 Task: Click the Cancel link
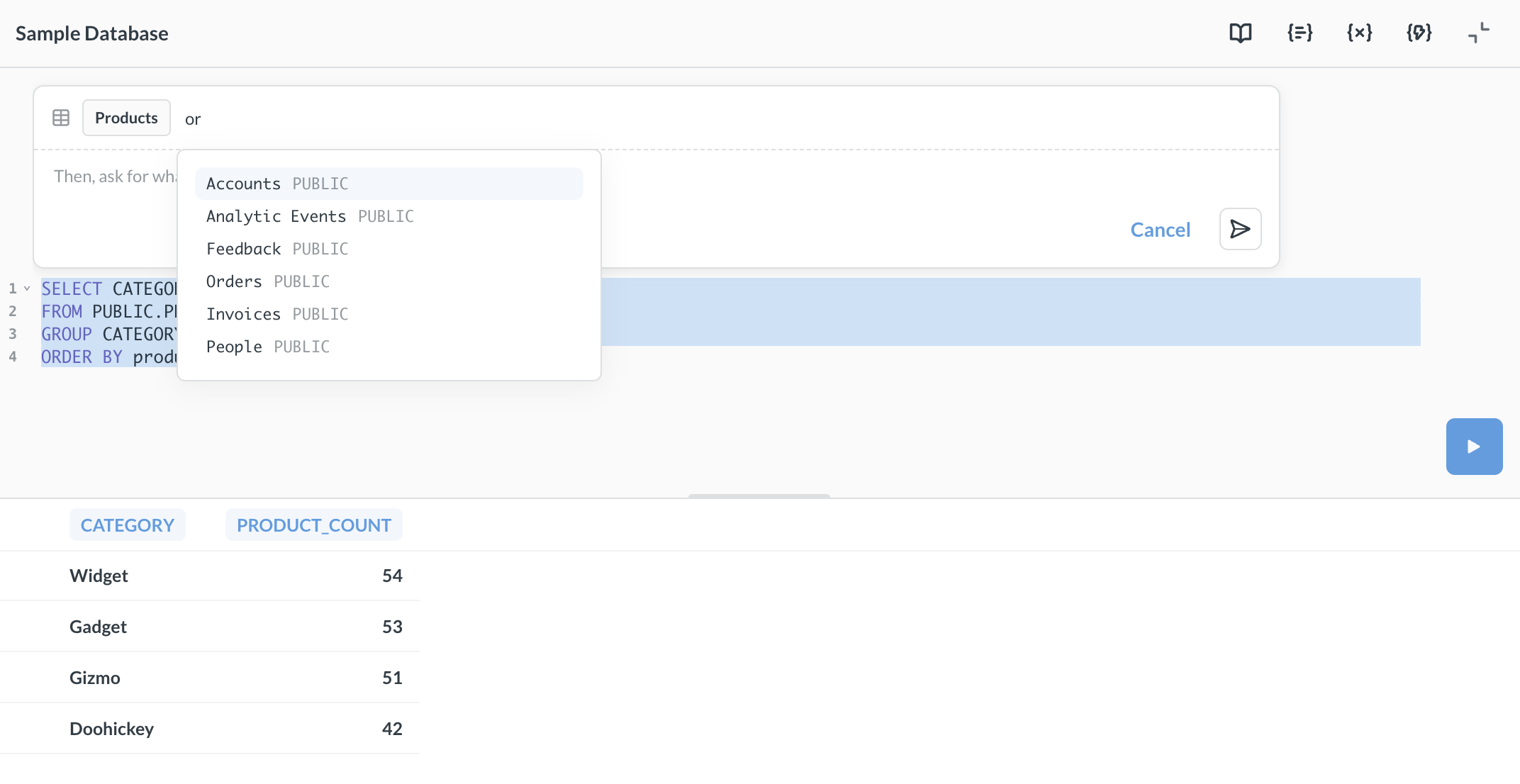coord(1160,230)
